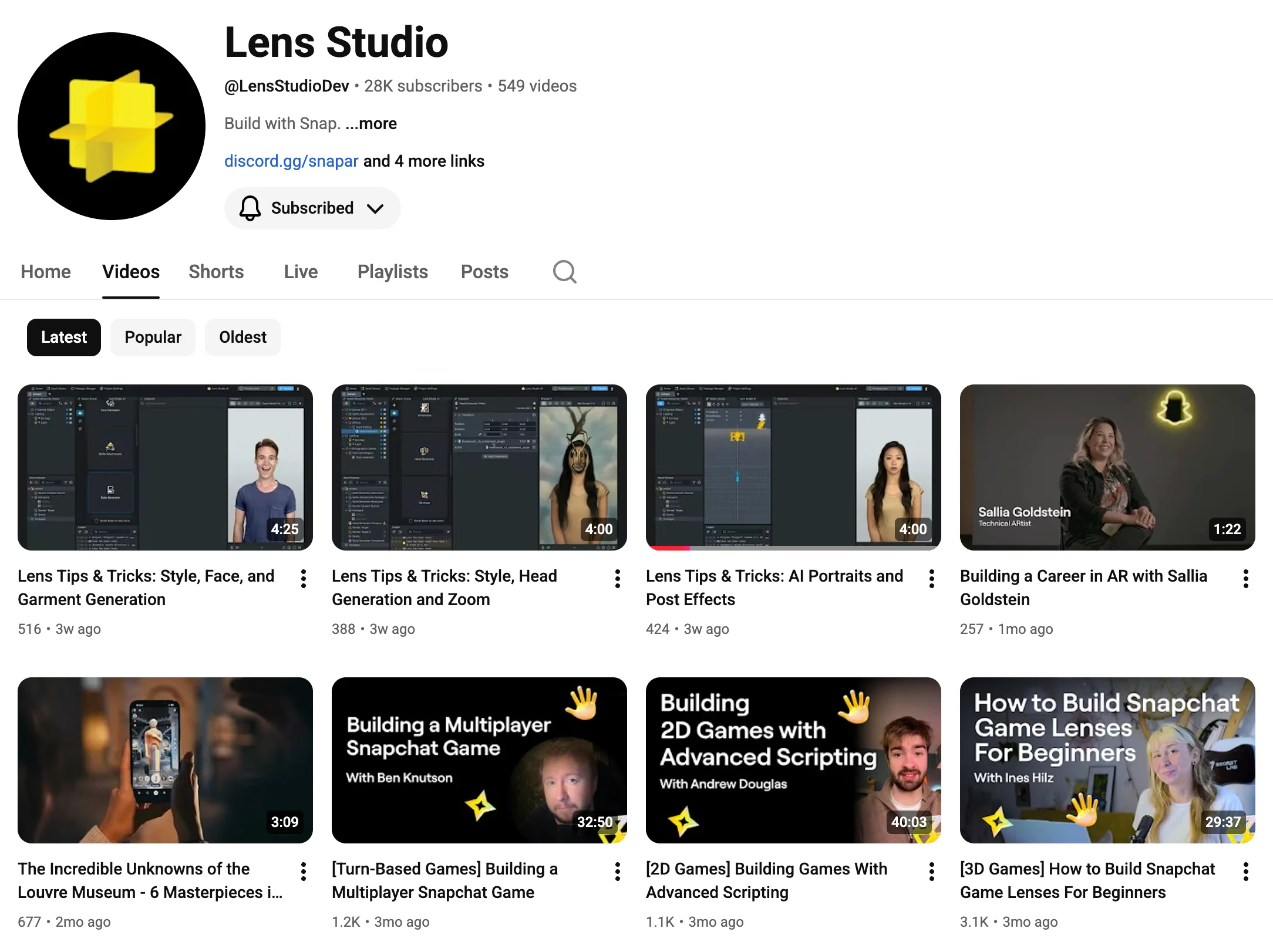Screen dimensions: 1273x952
Task: Click the @LensStudioDev handle
Action: point(287,86)
